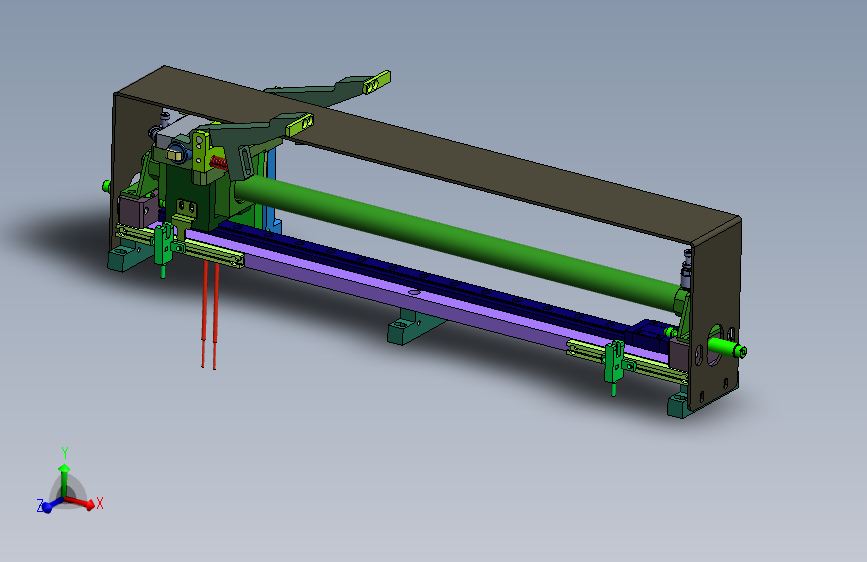Screen dimensions: 867x562
Task: Click the "Z" label on the triad
Action: click(x=40, y=506)
